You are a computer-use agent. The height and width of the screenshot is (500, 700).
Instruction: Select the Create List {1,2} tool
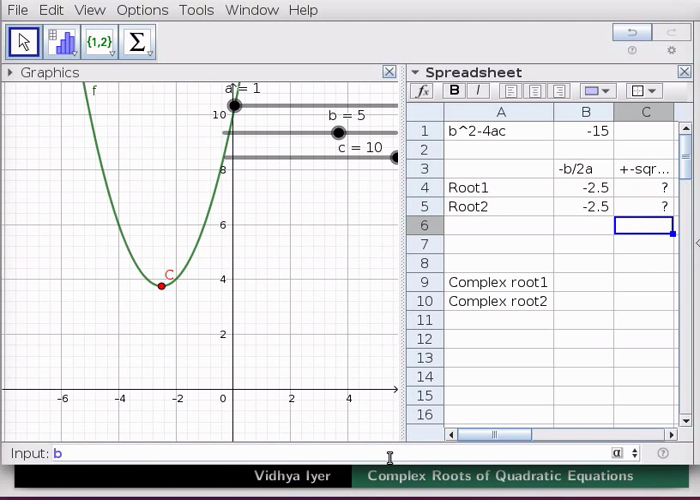[100, 42]
